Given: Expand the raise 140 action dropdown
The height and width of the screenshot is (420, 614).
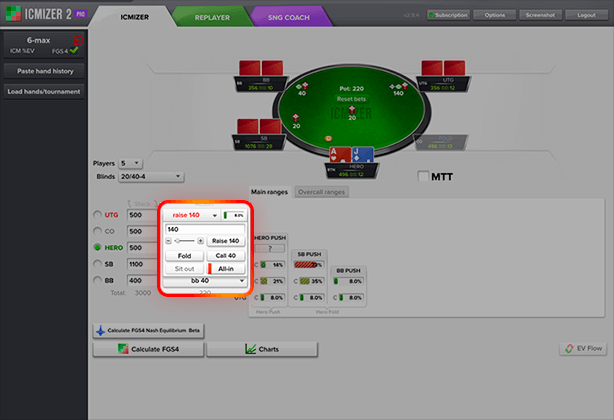Looking at the screenshot, I should point(191,215).
